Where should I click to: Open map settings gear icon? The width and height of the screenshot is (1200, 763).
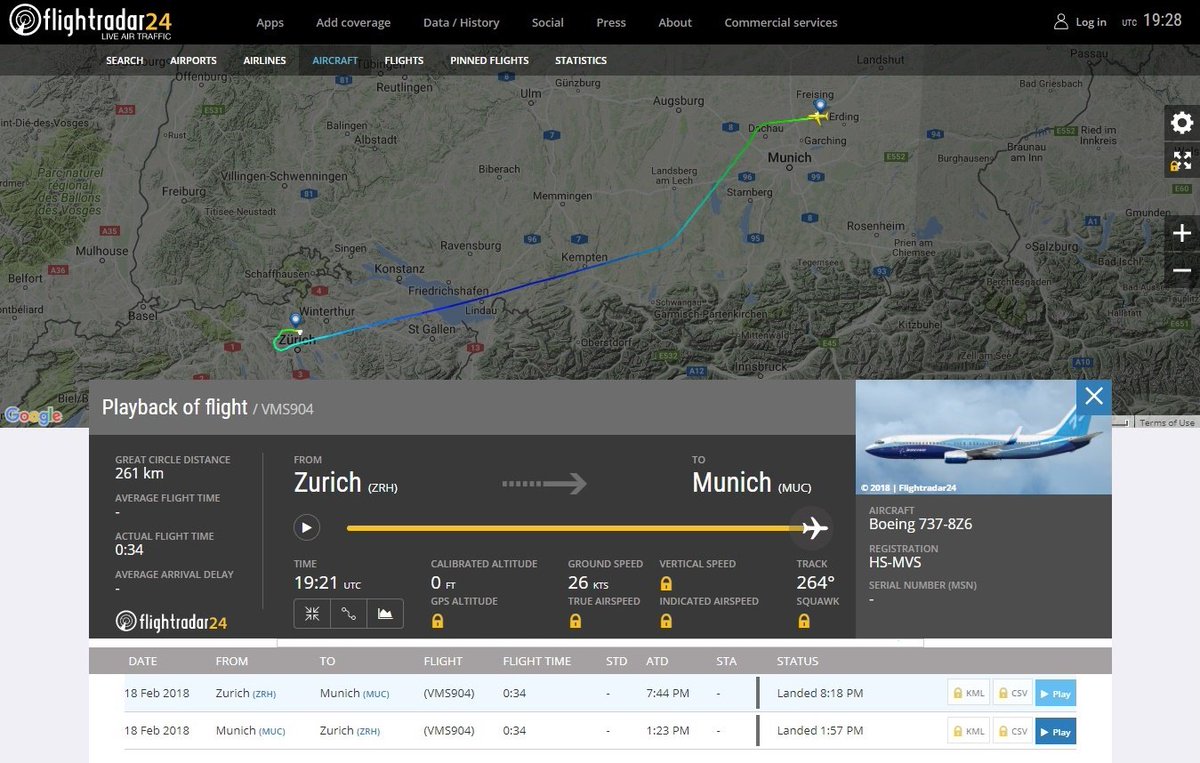coord(1182,123)
